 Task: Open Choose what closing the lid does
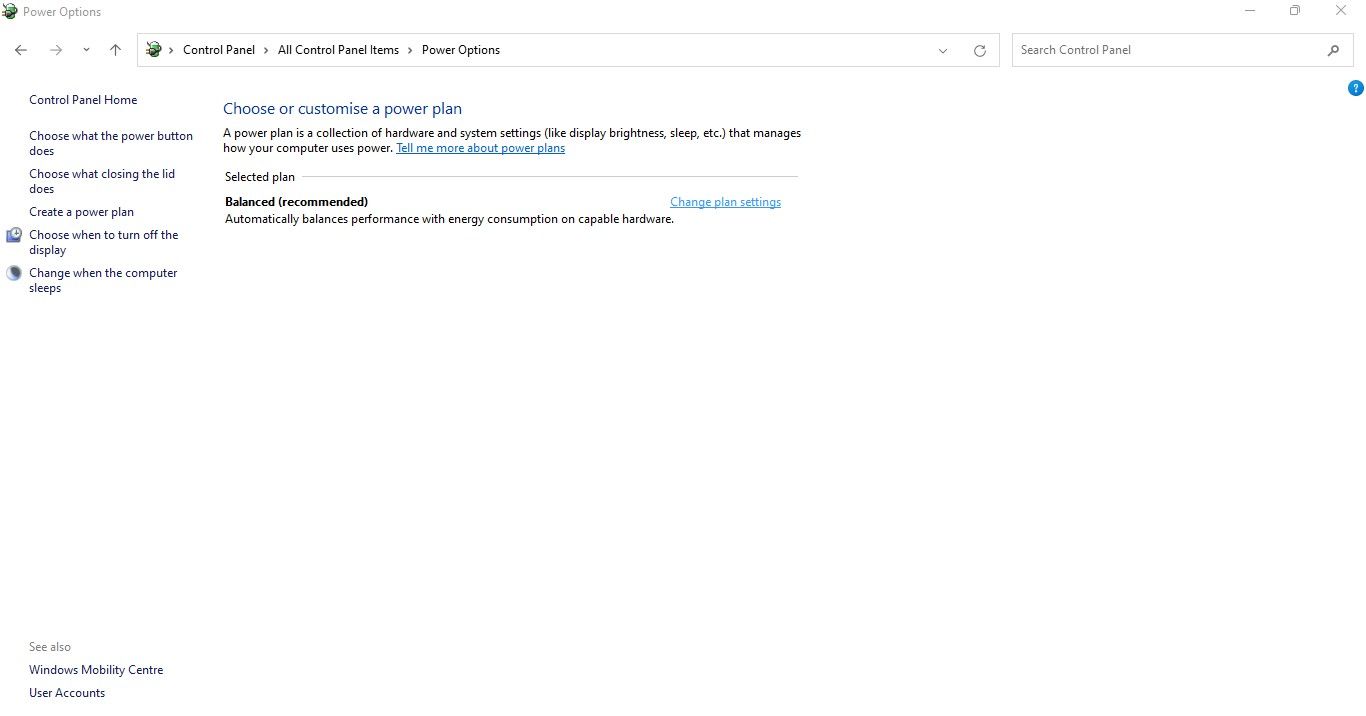[x=102, y=181]
